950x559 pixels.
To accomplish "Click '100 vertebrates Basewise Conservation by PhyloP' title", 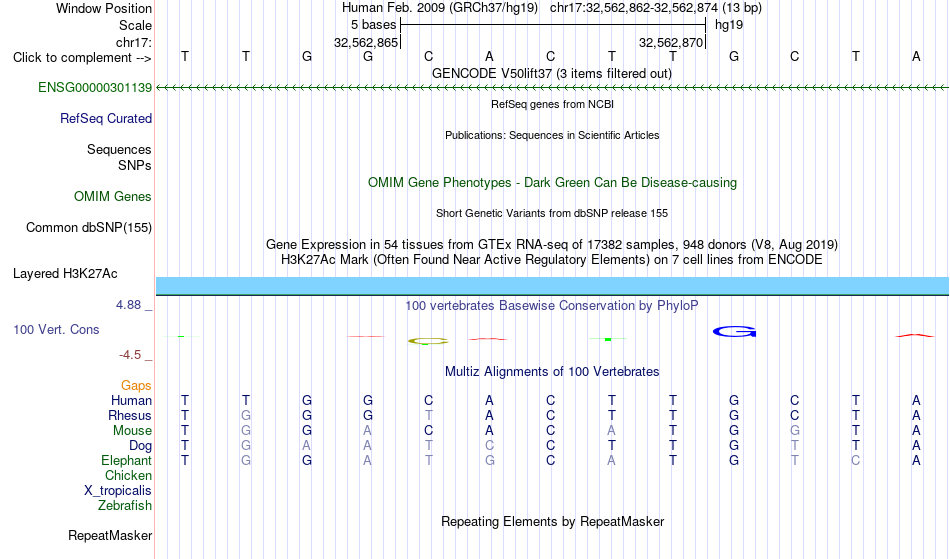I will [552, 306].
